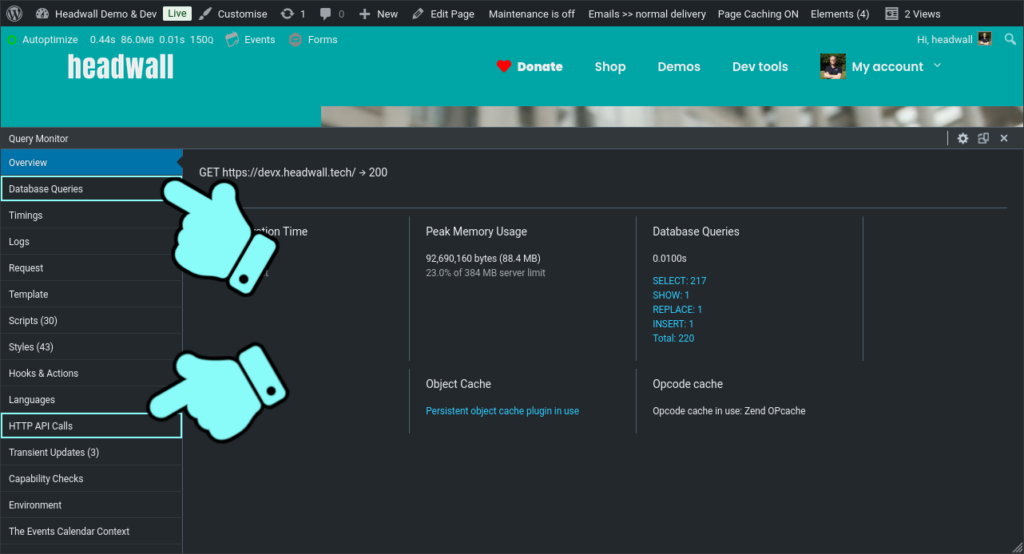Select Hooks & Actions panel
Image resolution: width=1024 pixels, height=554 pixels.
point(91,373)
